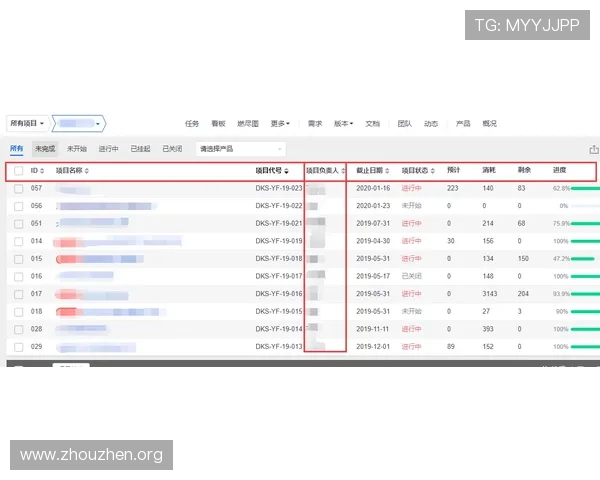Screen dimensions: 600x480
Task: View the 概况 section
Action: pyautogui.click(x=489, y=124)
